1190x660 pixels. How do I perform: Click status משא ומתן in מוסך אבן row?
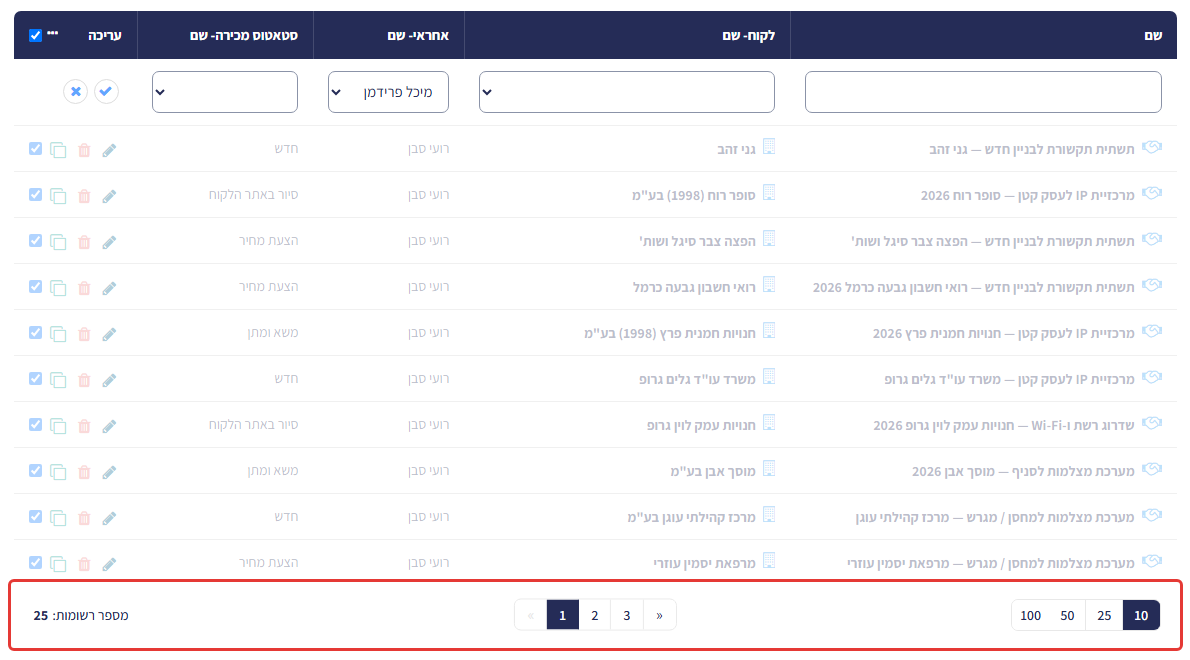272,471
